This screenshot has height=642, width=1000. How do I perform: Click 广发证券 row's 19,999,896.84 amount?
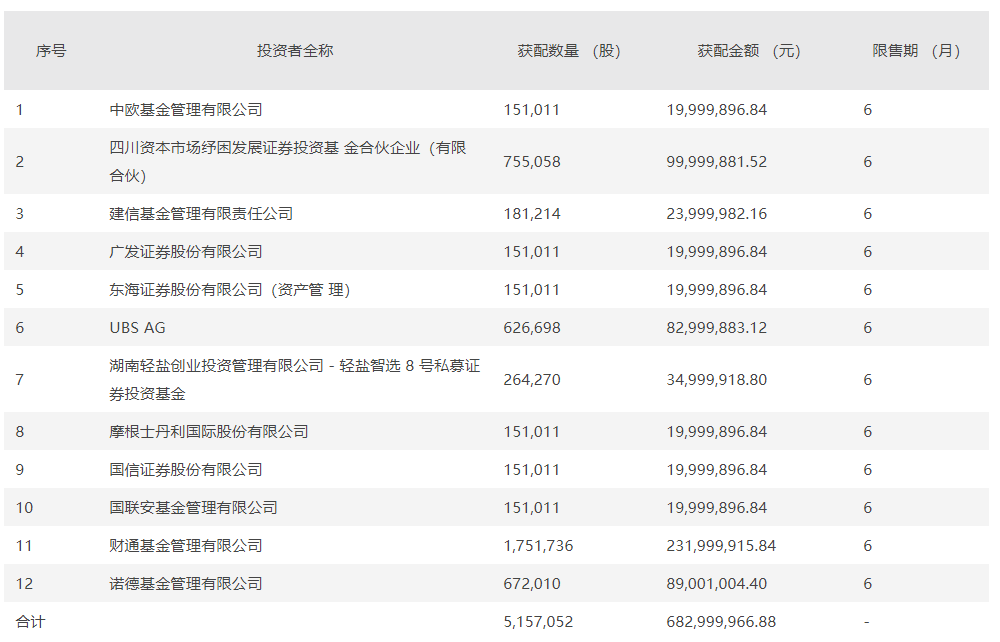717,252
